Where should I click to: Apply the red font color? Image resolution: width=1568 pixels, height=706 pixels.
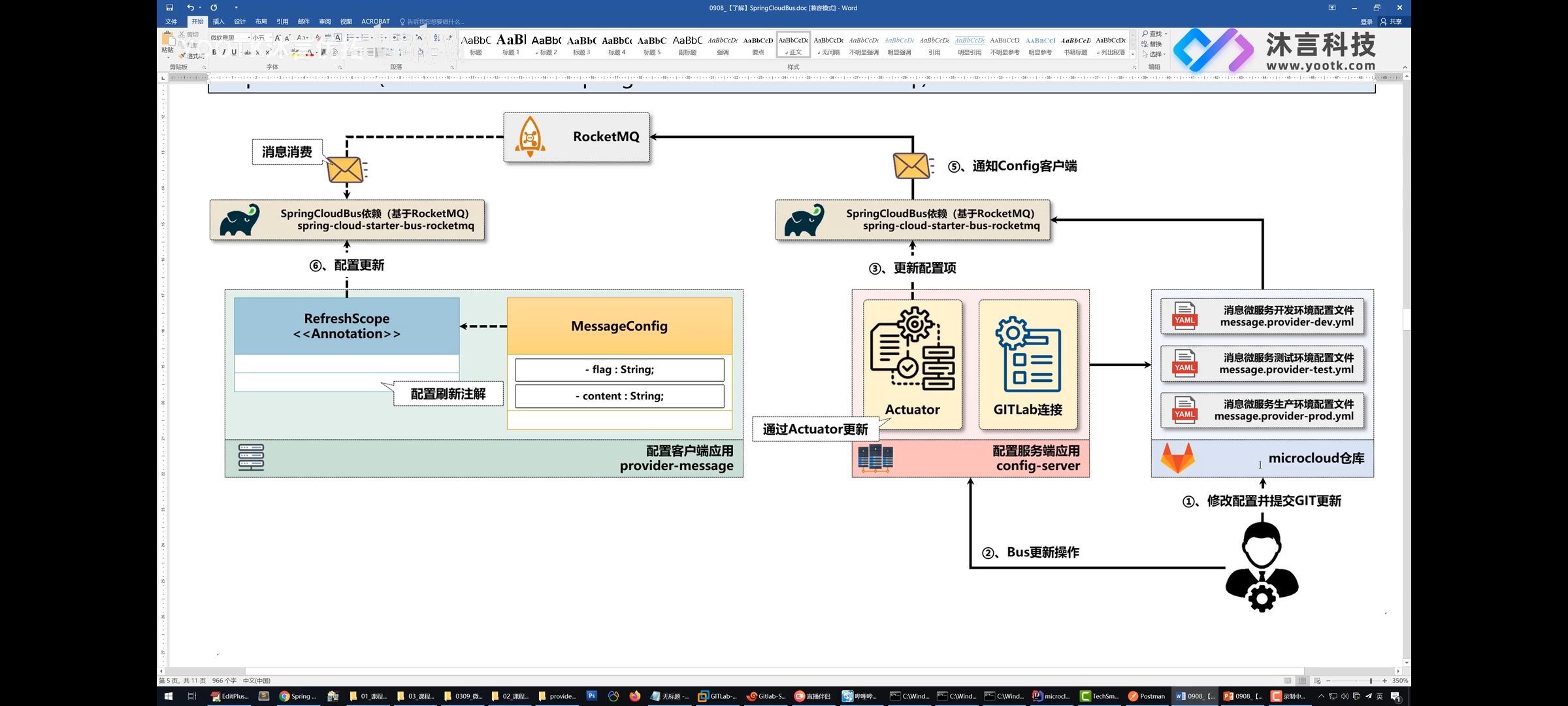tap(310, 52)
